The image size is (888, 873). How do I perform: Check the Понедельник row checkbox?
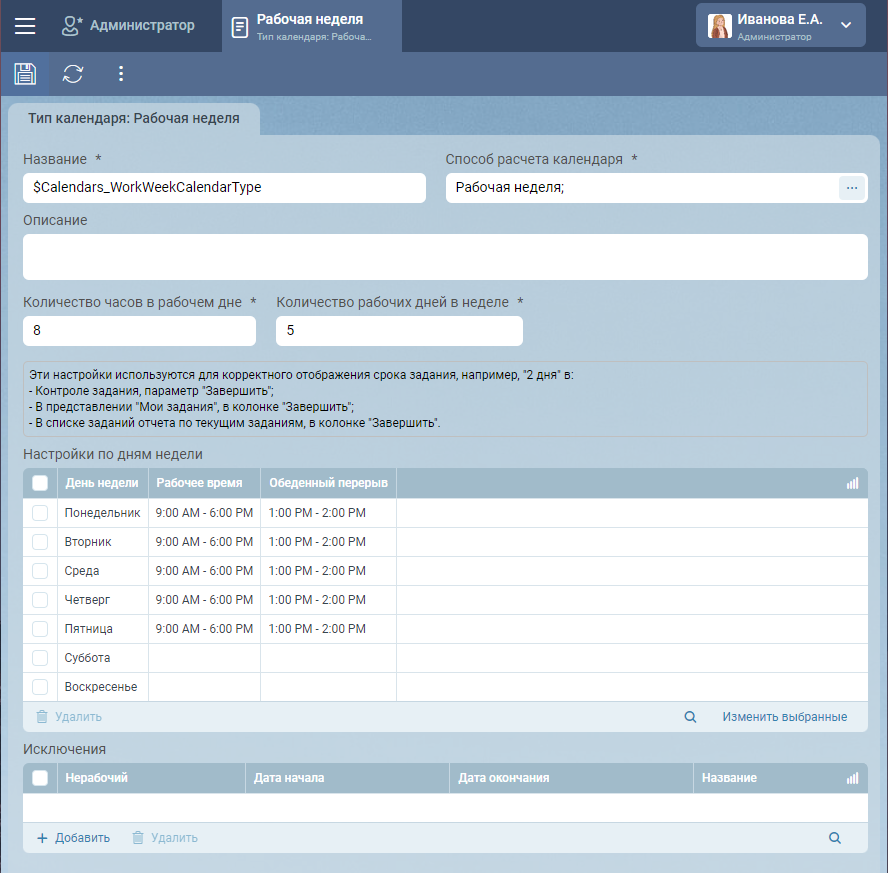click(40, 513)
